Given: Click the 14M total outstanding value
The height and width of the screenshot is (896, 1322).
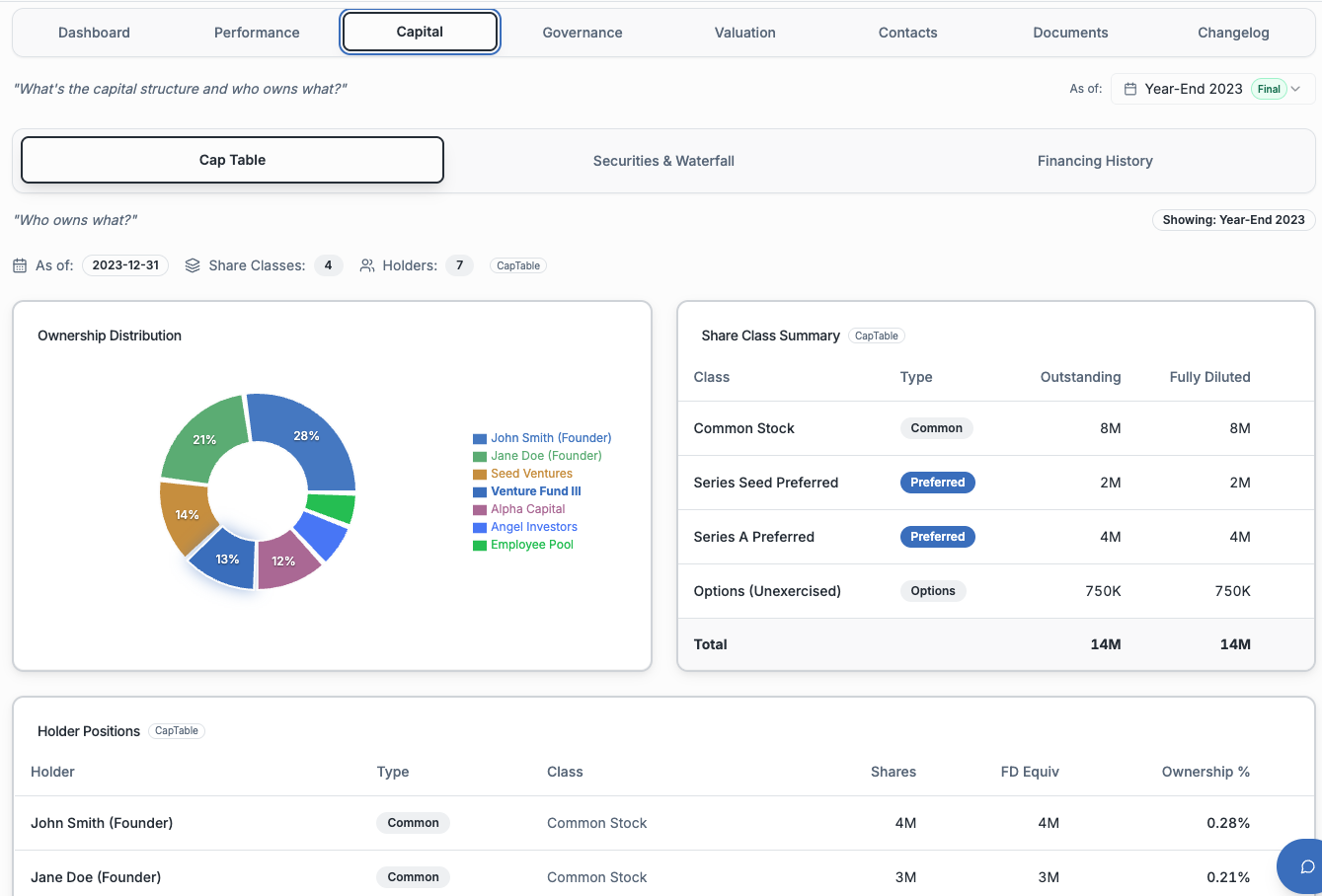Looking at the screenshot, I should (x=1106, y=644).
